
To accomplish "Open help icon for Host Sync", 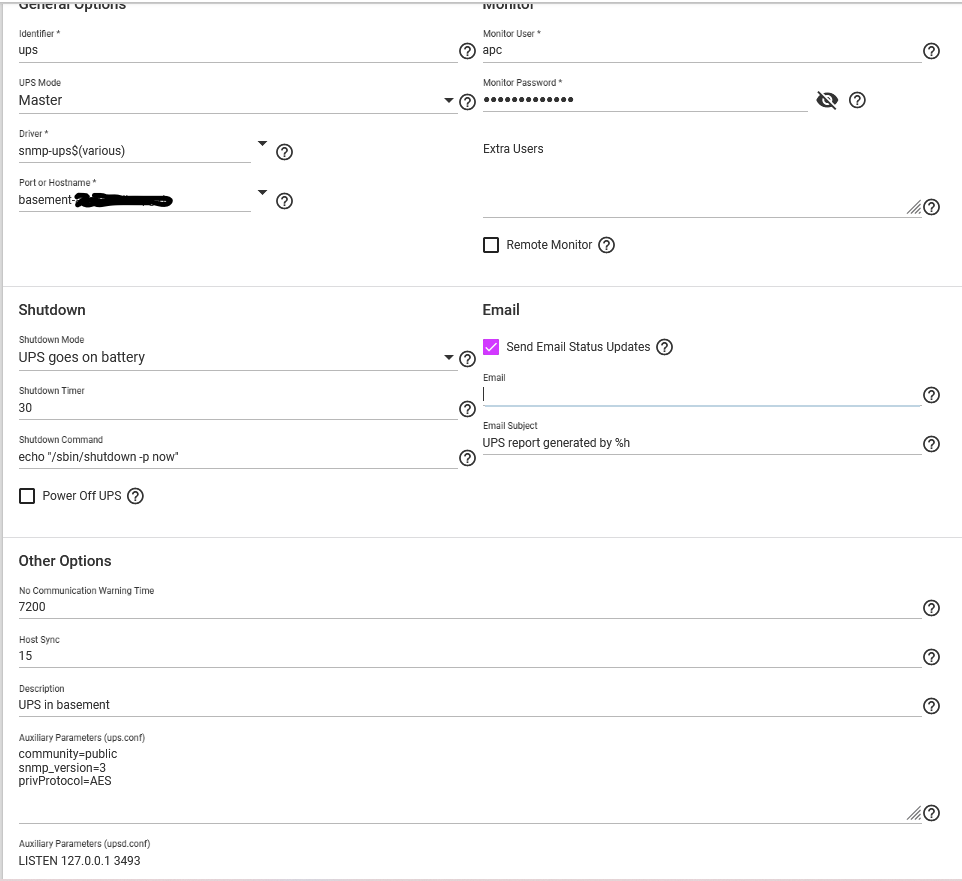I will (931, 657).
